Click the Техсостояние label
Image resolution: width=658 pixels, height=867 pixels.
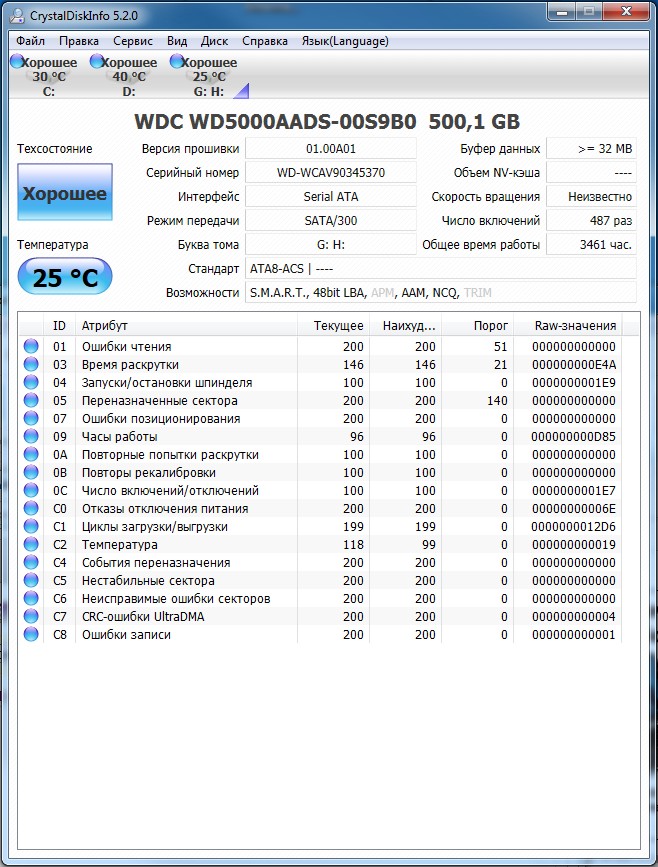click(54, 149)
